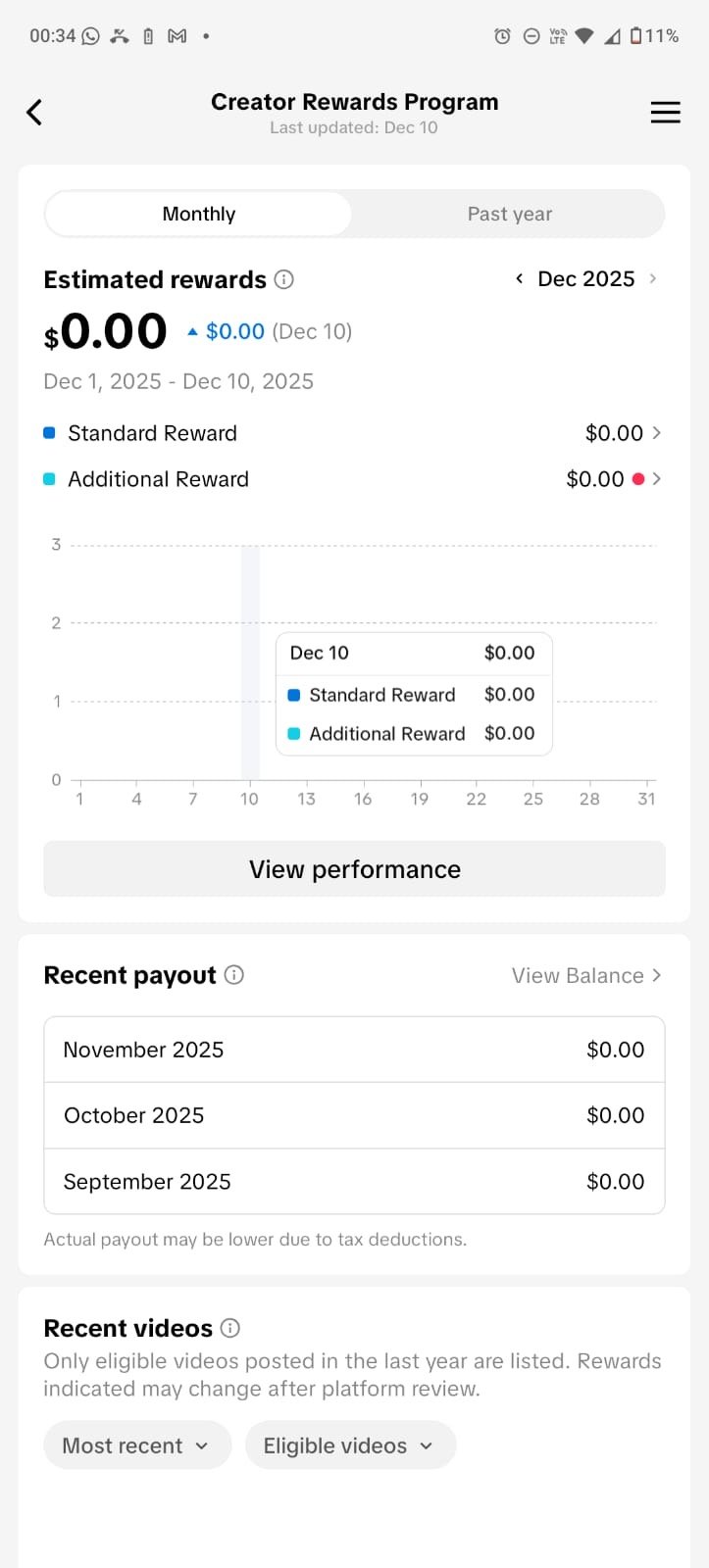Switch to the Past year tab

(x=509, y=214)
